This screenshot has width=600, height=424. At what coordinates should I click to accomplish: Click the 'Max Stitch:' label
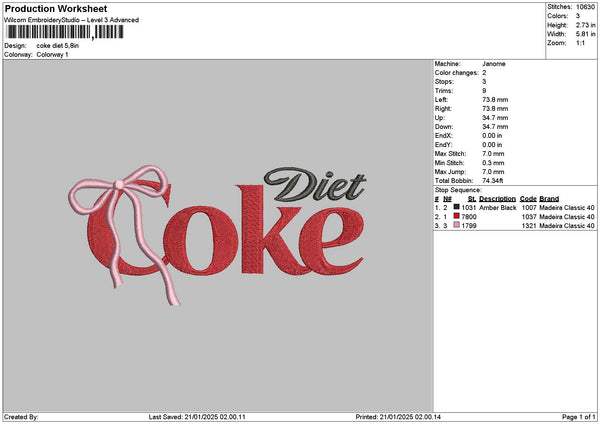point(450,154)
